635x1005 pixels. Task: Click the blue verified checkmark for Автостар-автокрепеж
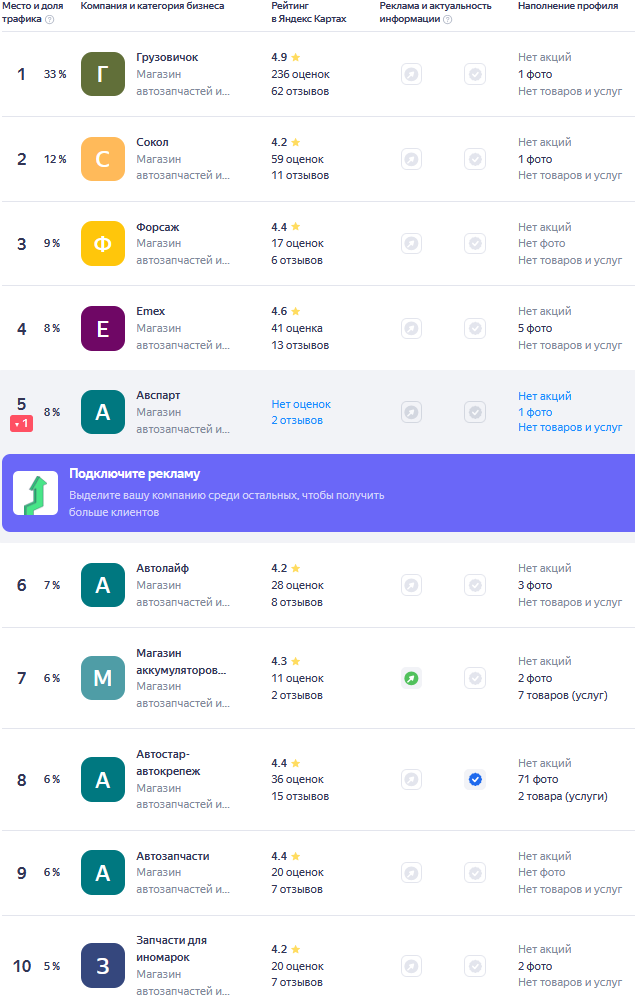[475, 779]
